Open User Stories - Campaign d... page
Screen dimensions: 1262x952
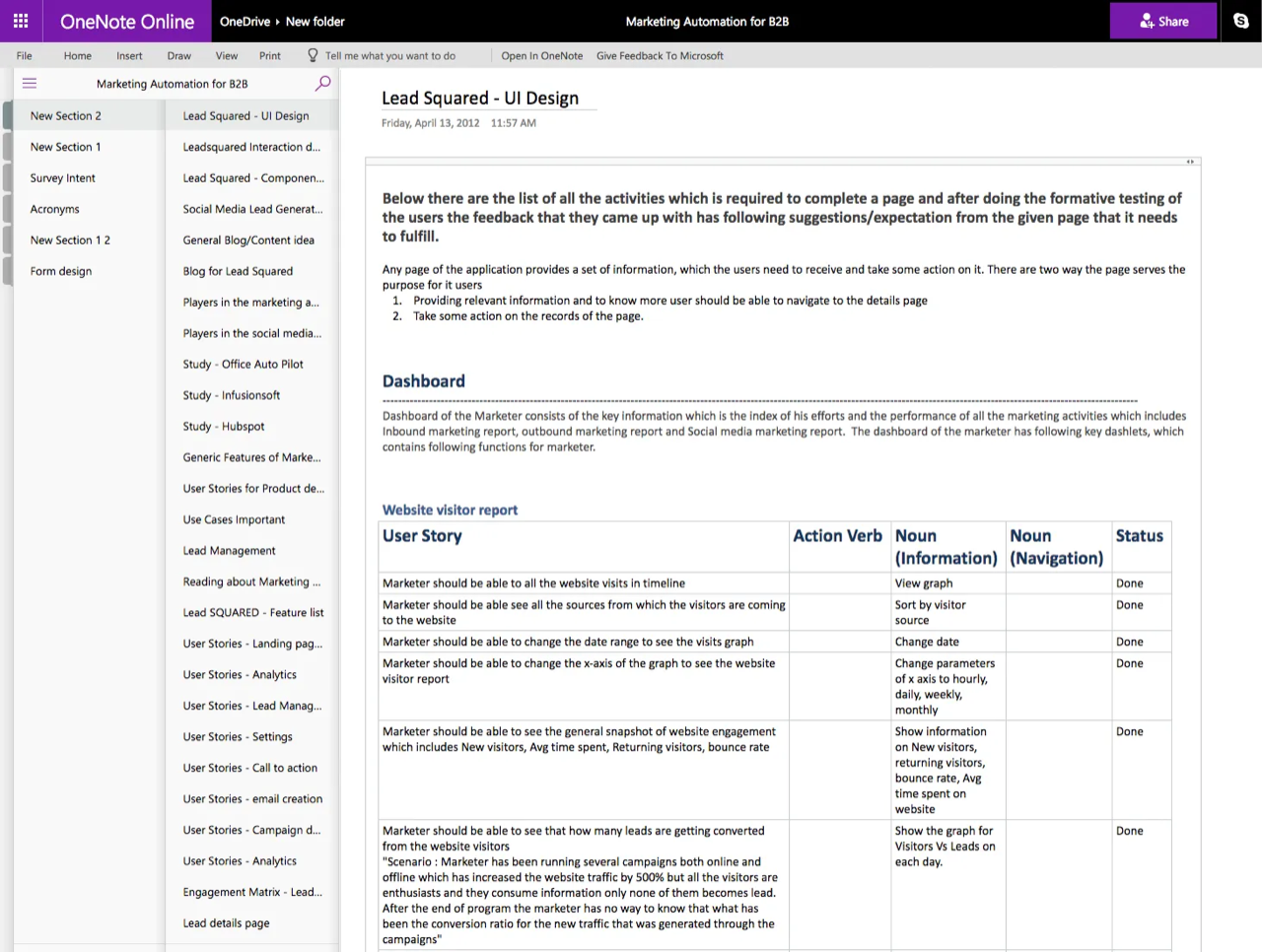[x=251, y=830]
